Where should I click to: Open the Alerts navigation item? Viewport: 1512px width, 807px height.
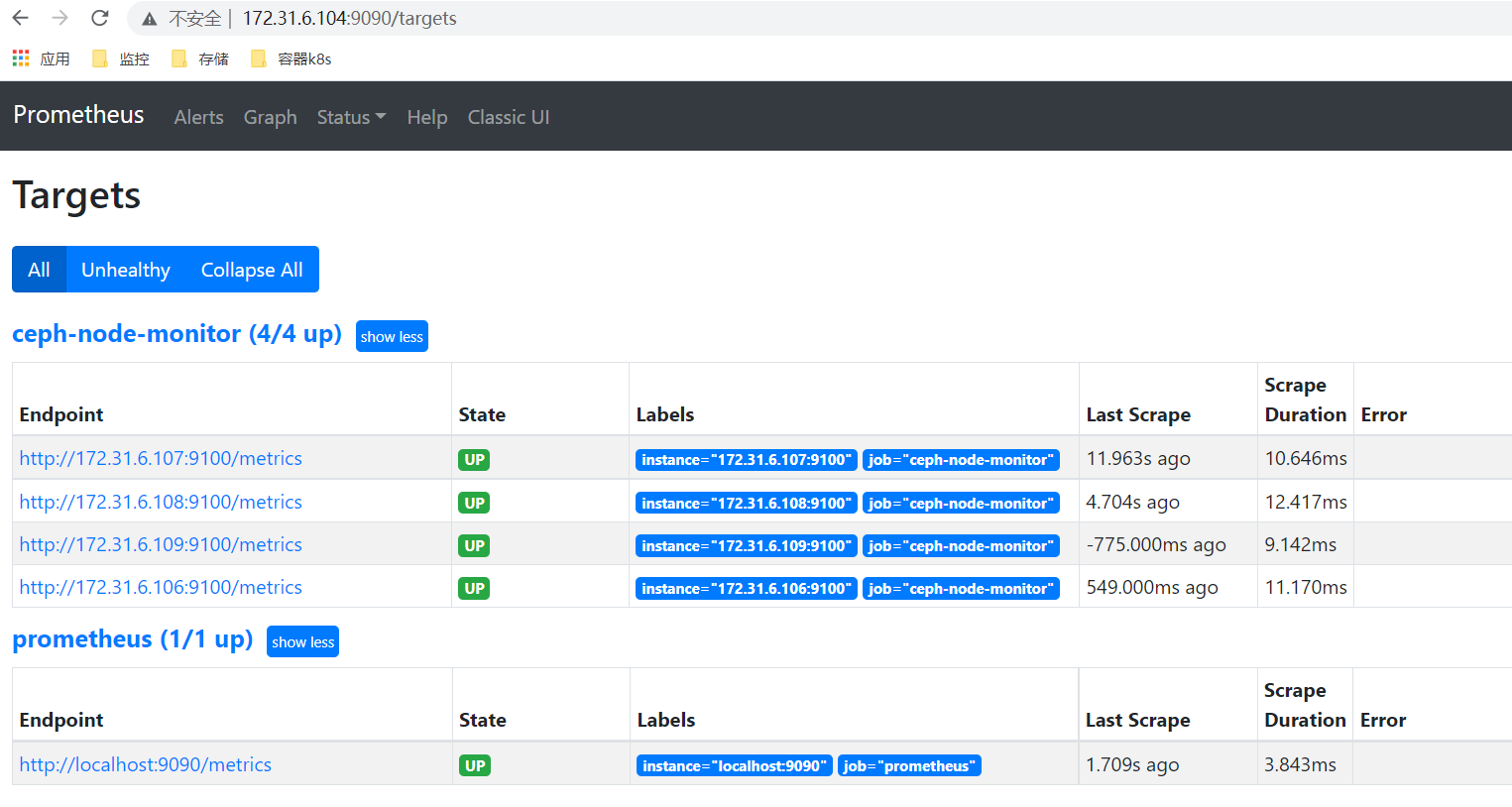199,117
